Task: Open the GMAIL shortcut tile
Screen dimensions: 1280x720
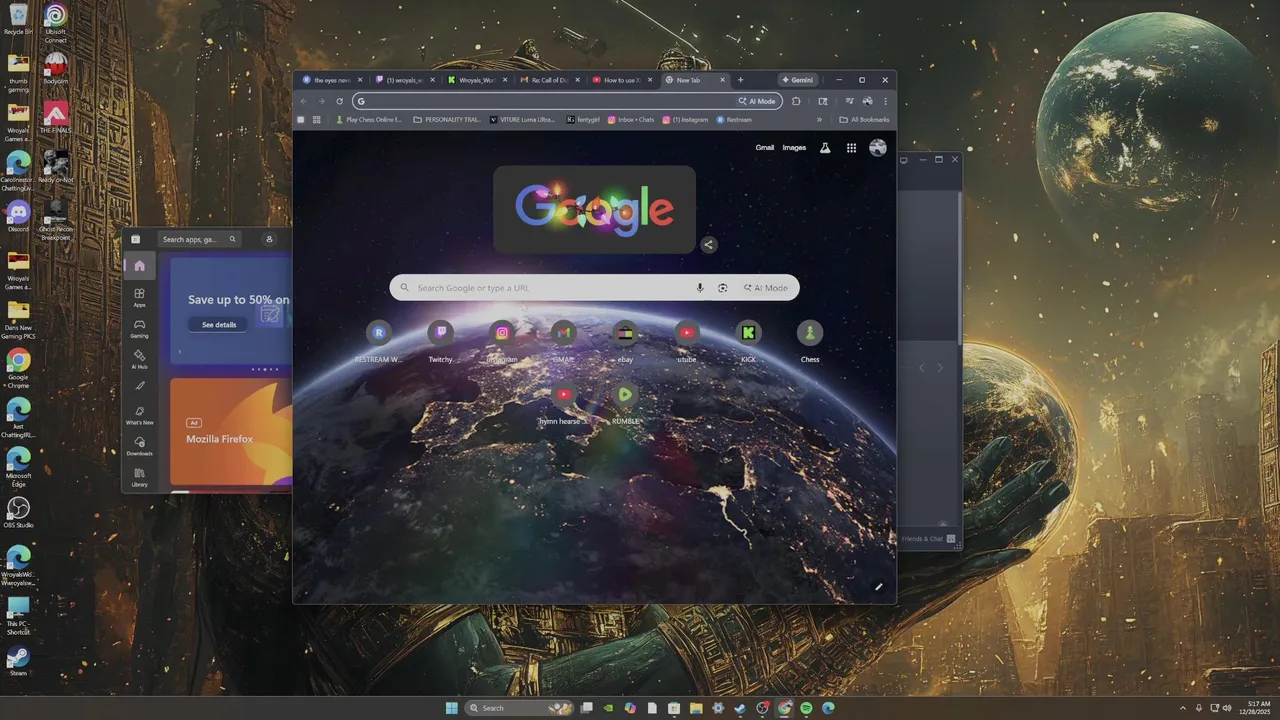Action: tap(563, 341)
